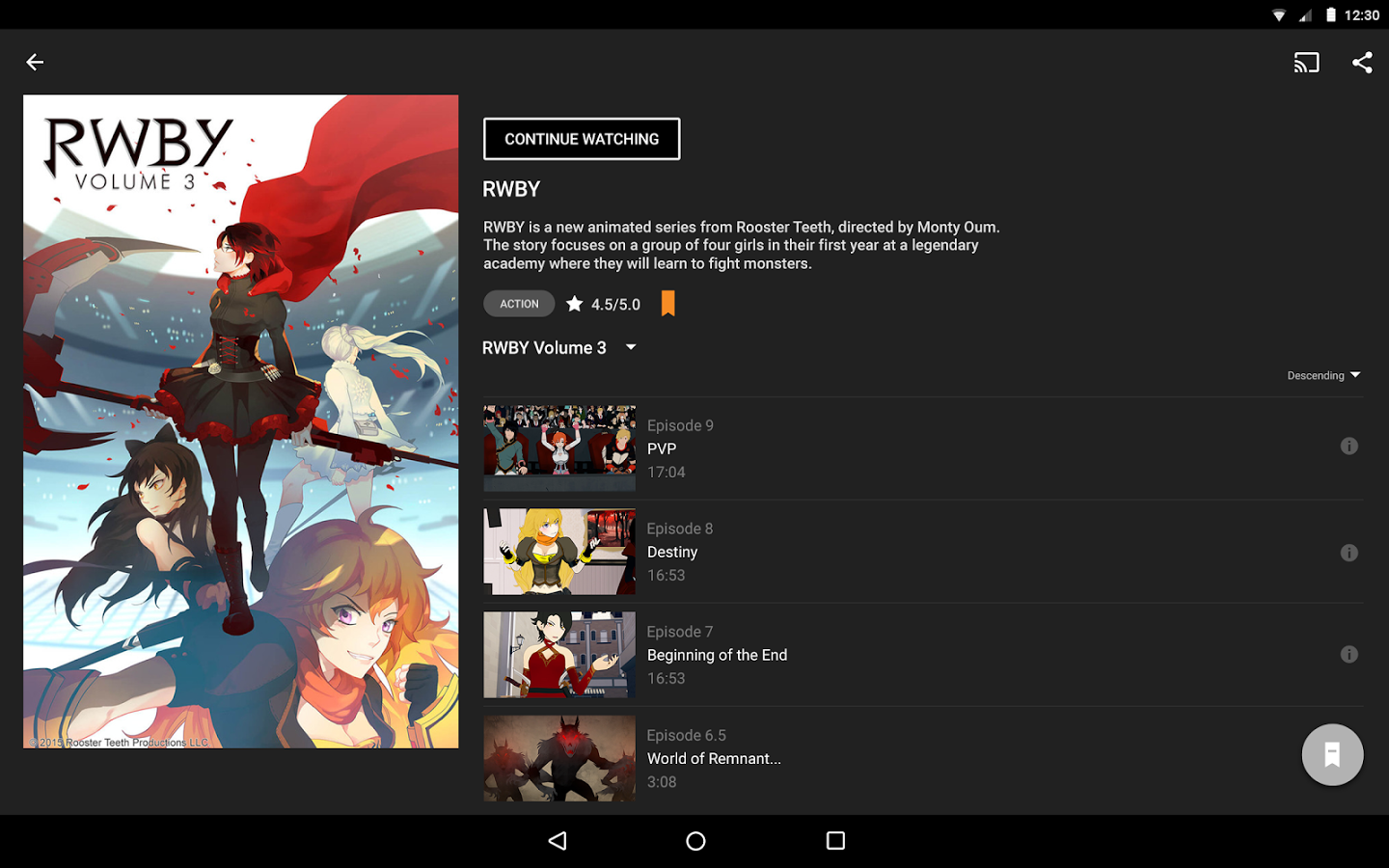Select 'World of Remnant...' title
The width and height of the screenshot is (1389, 868).
[x=714, y=758]
